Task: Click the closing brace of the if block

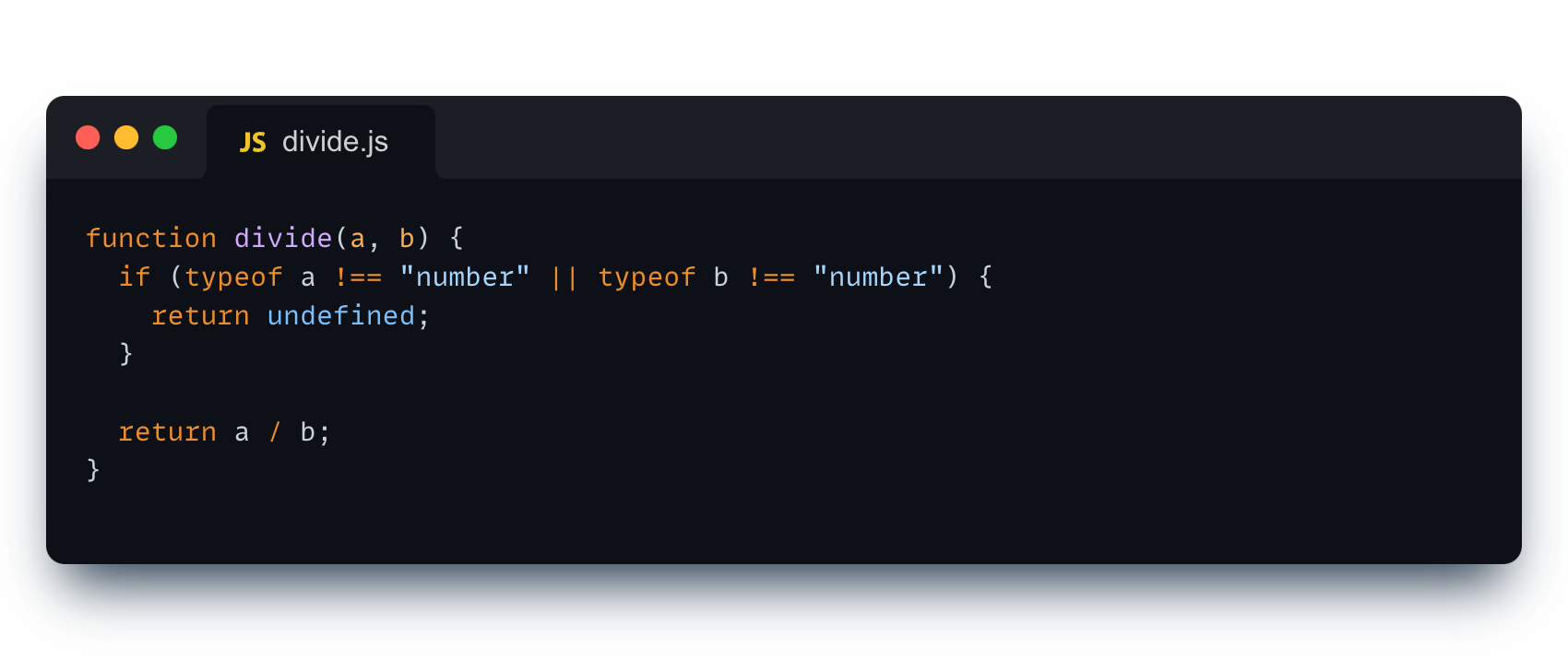Action: tap(126, 354)
